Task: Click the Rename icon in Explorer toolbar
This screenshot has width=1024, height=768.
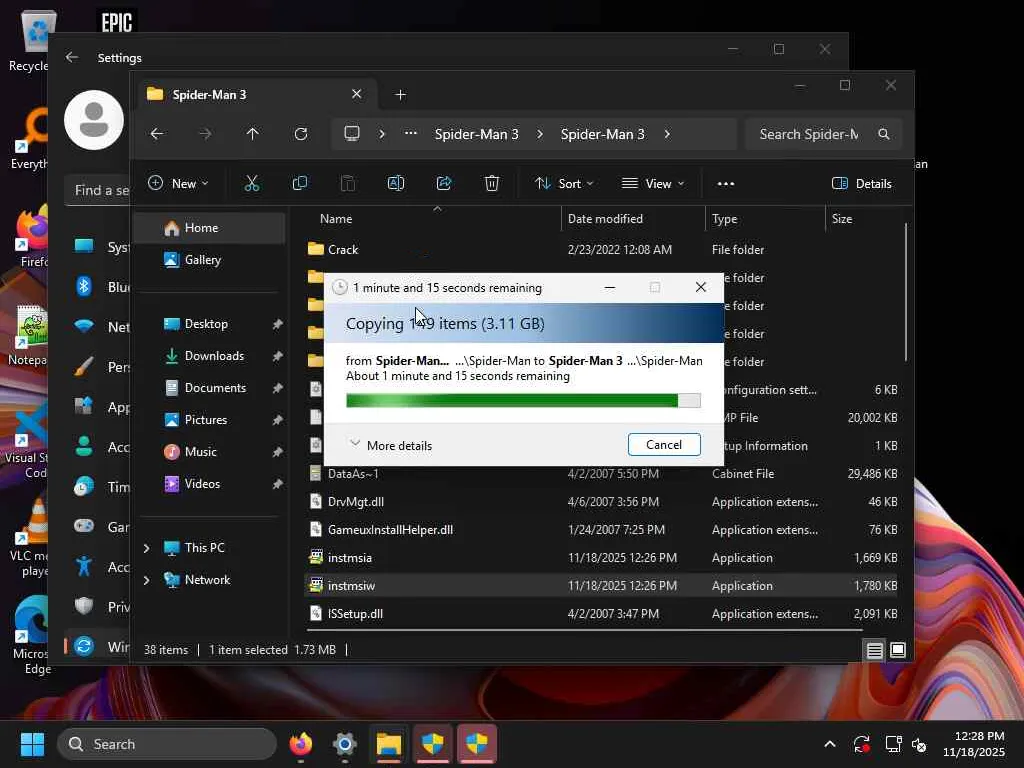Action: [x=396, y=184]
